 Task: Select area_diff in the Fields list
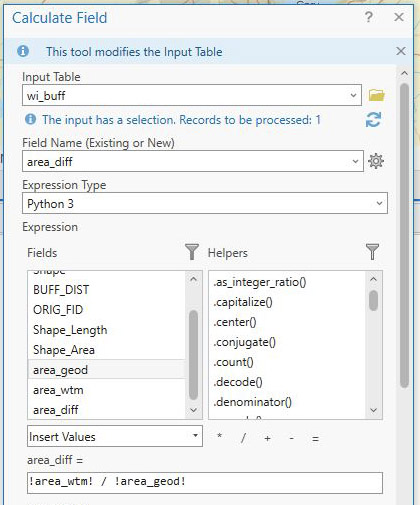106,409
